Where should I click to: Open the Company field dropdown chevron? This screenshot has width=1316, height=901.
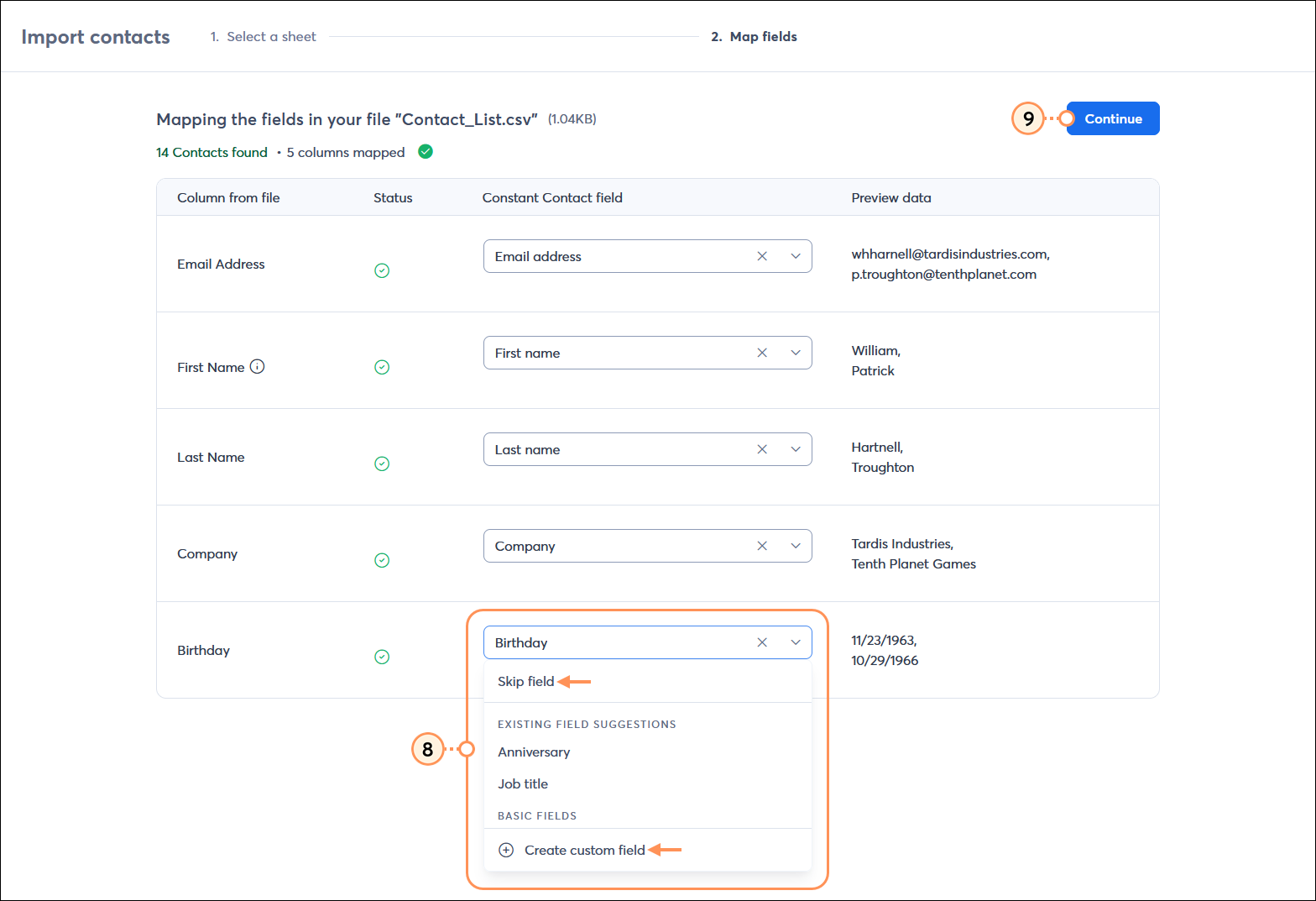tap(796, 546)
